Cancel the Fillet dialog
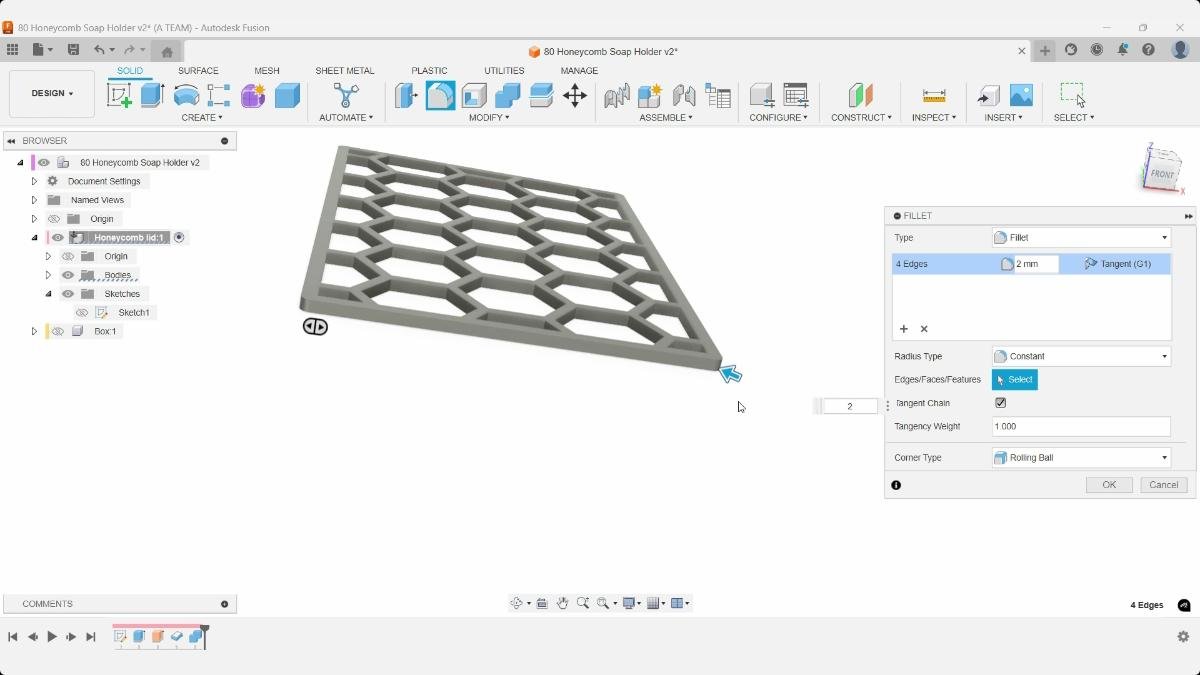 1164,485
